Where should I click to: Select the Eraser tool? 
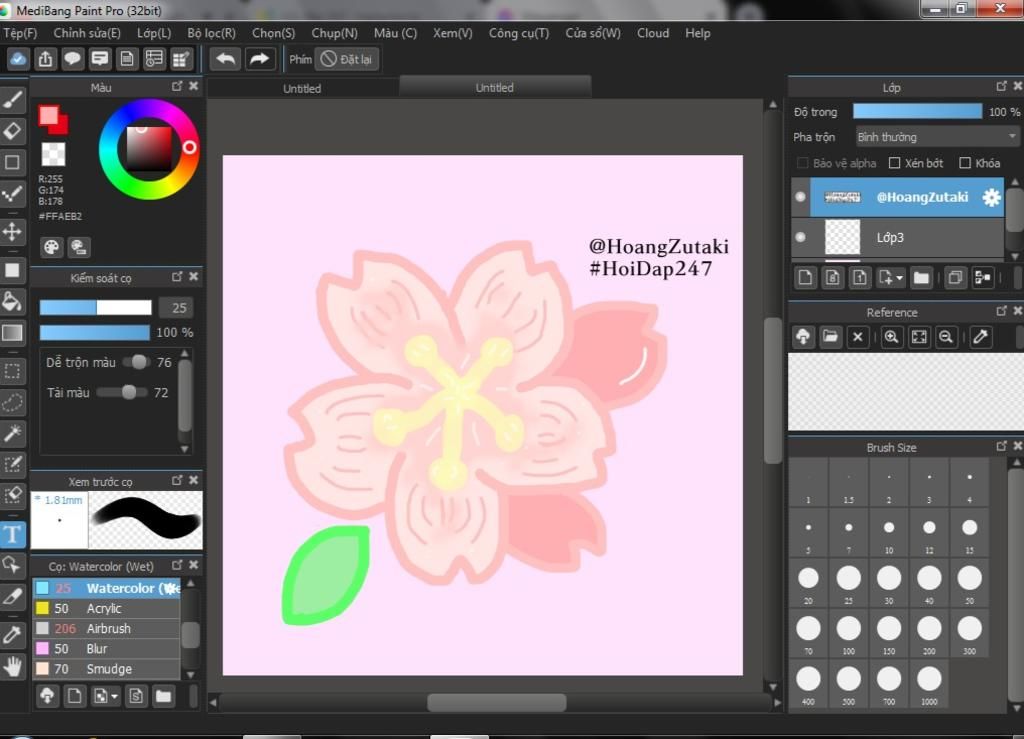(12, 131)
